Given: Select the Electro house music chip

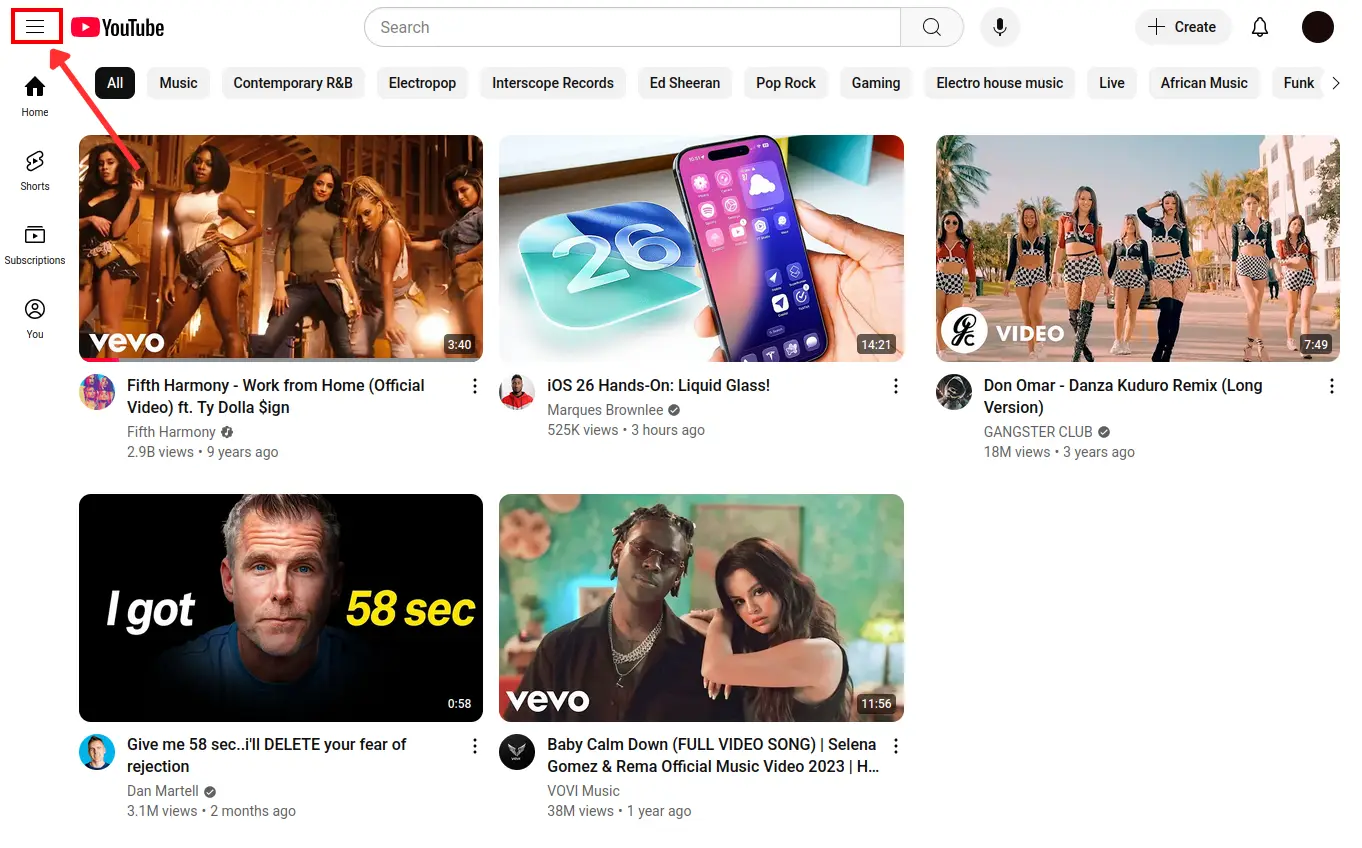Looking at the screenshot, I should tap(1000, 83).
